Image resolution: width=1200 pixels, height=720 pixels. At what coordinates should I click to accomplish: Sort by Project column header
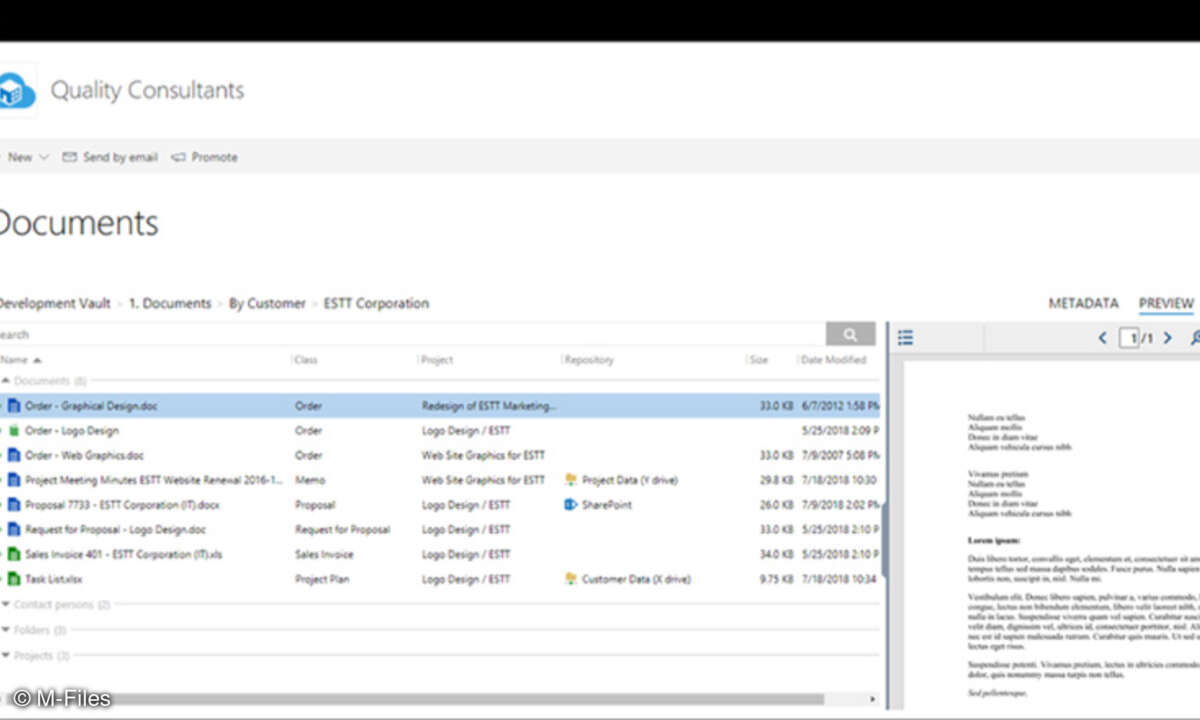437,360
